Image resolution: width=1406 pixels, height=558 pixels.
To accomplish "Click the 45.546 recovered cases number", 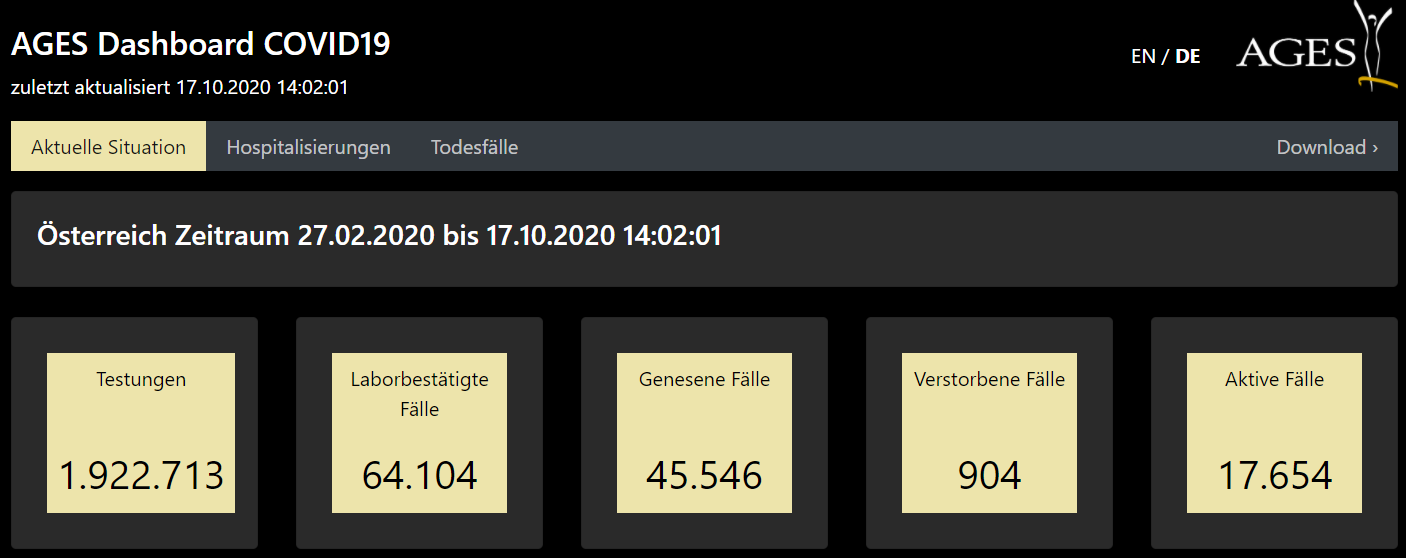I will (x=704, y=476).
